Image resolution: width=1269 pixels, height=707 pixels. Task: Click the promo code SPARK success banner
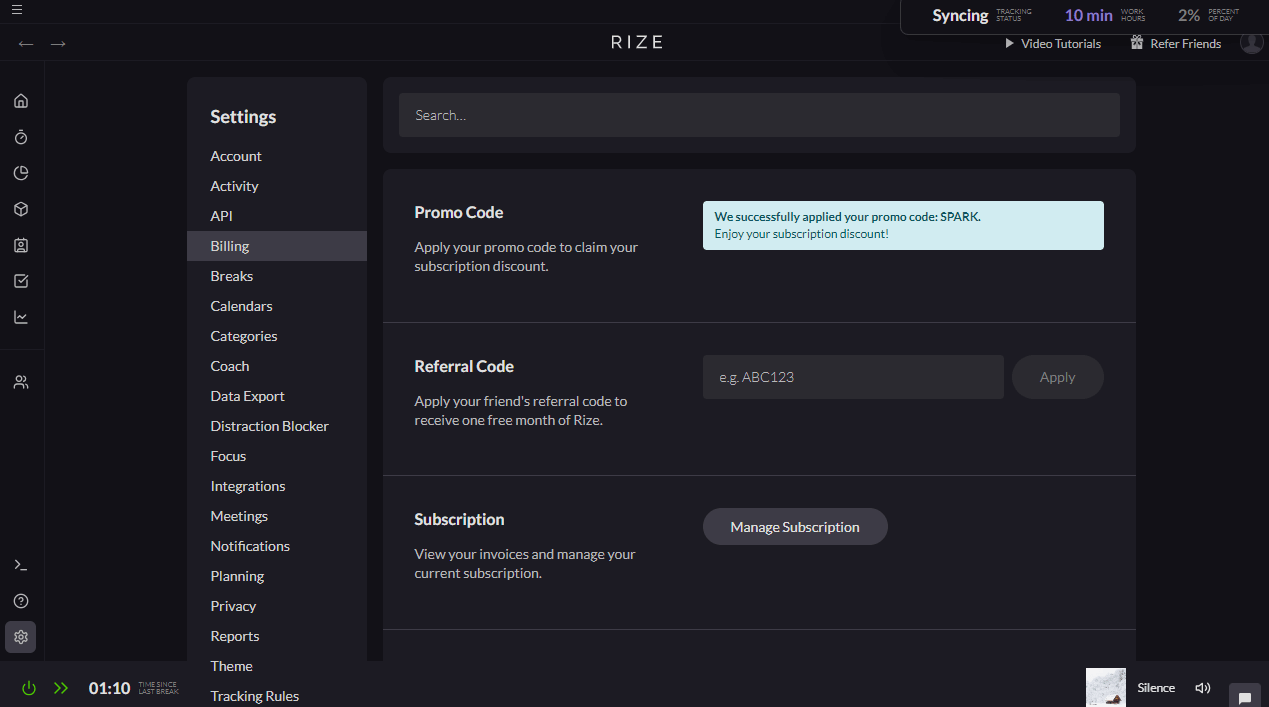(903, 225)
